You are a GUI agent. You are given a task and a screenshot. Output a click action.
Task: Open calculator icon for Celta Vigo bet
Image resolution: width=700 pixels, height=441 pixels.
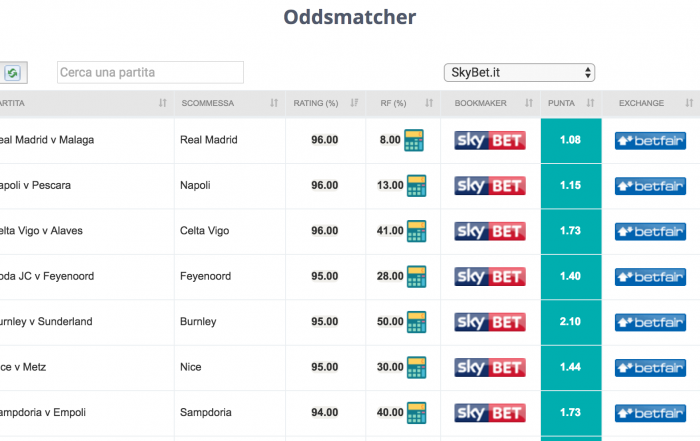tap(416, 231)
